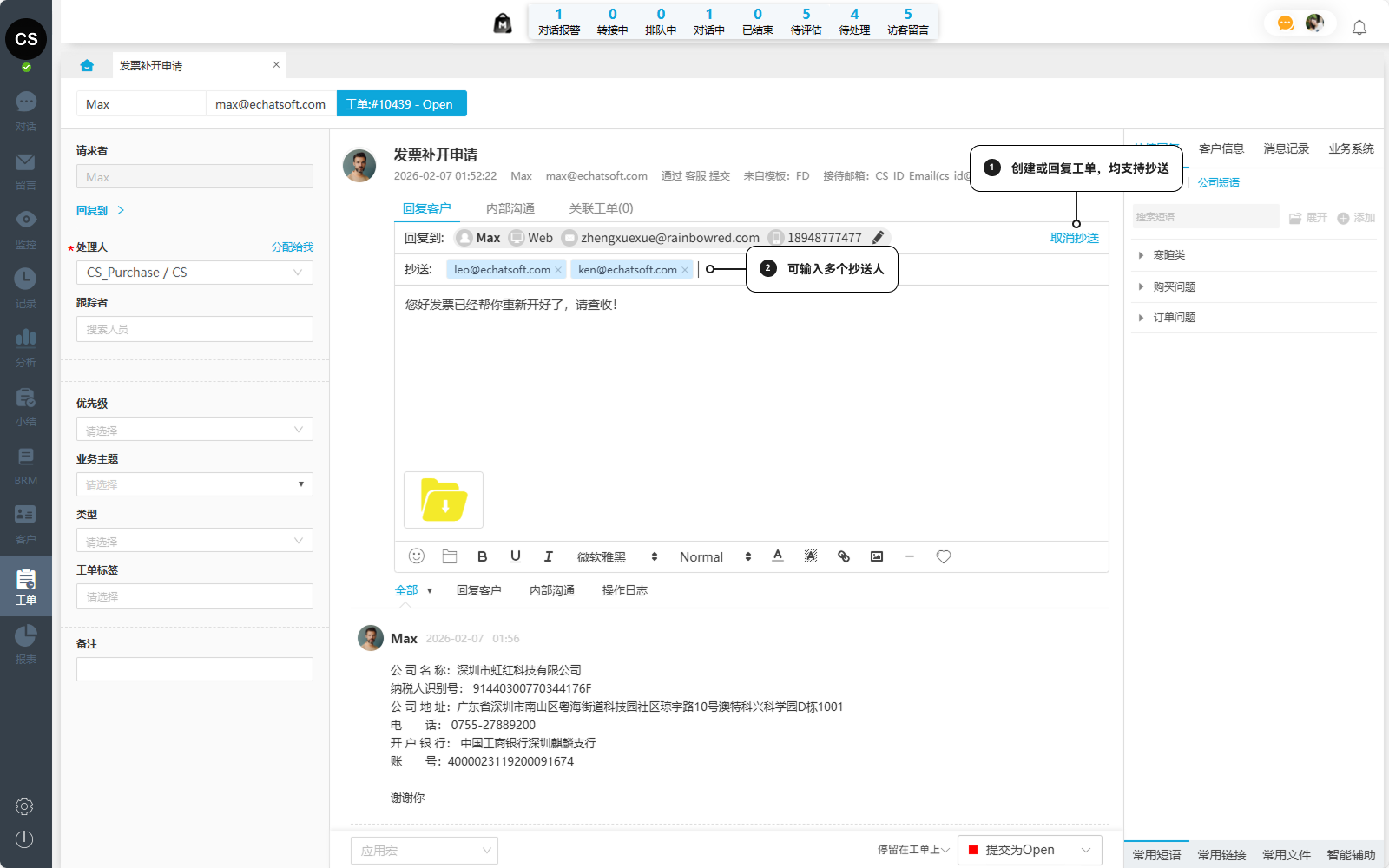The image size is (1389, 868).
Task: Click the insert link icon
Action: 844,556
